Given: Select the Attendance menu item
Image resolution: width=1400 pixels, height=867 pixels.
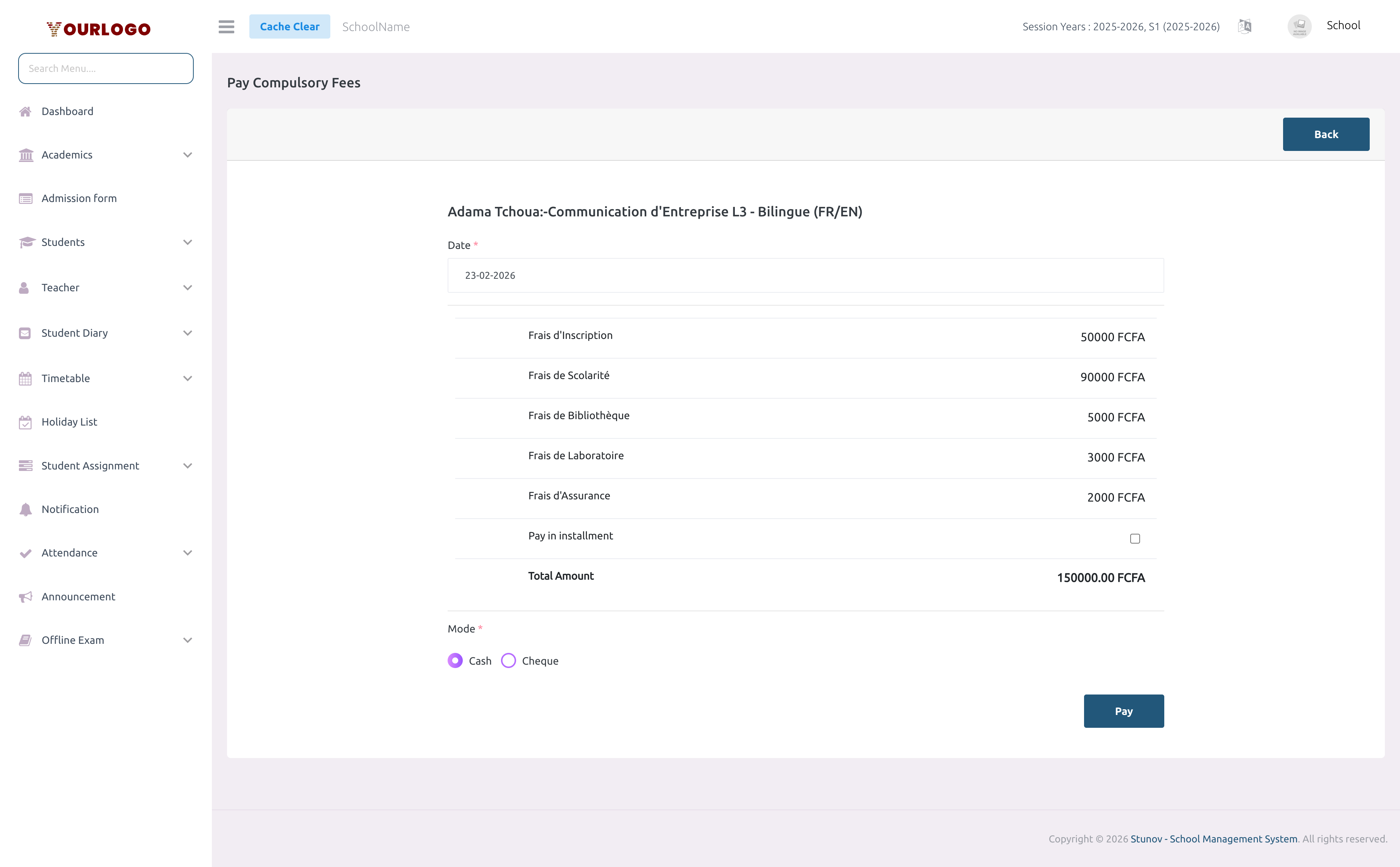Looking at the screenshot, I should [70, 552].
